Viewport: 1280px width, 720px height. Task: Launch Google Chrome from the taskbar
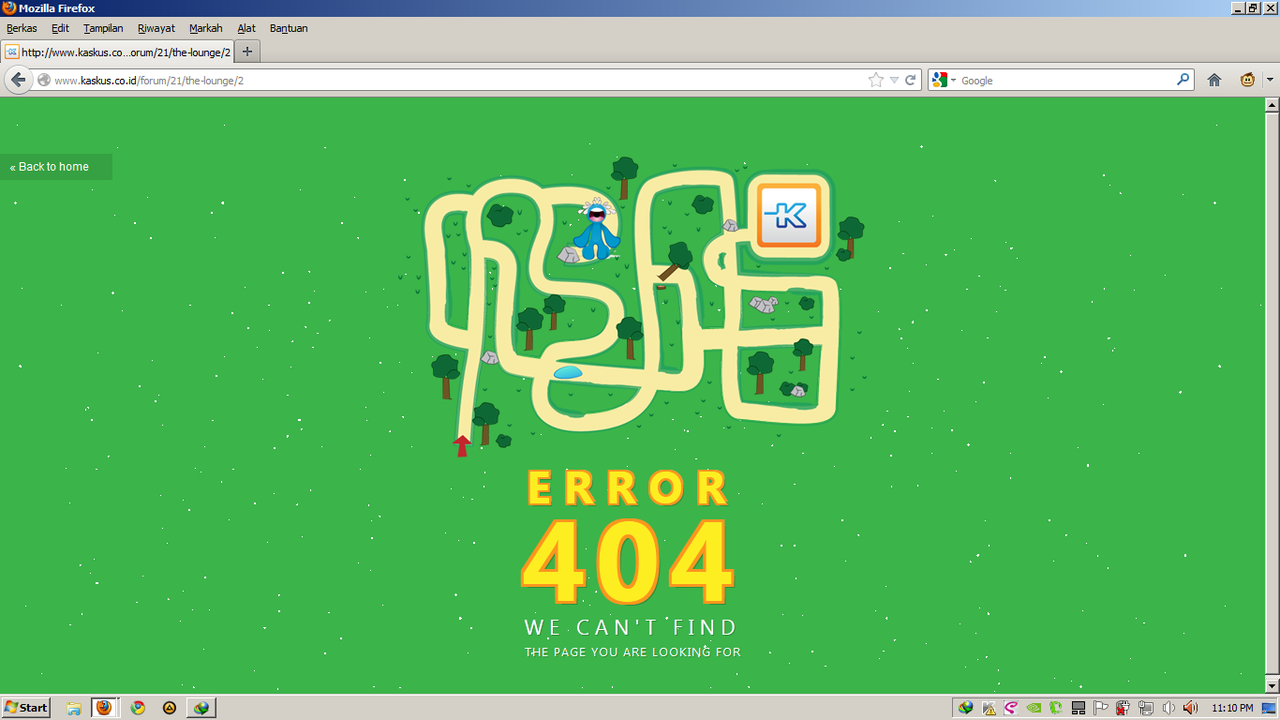(138, 708)
